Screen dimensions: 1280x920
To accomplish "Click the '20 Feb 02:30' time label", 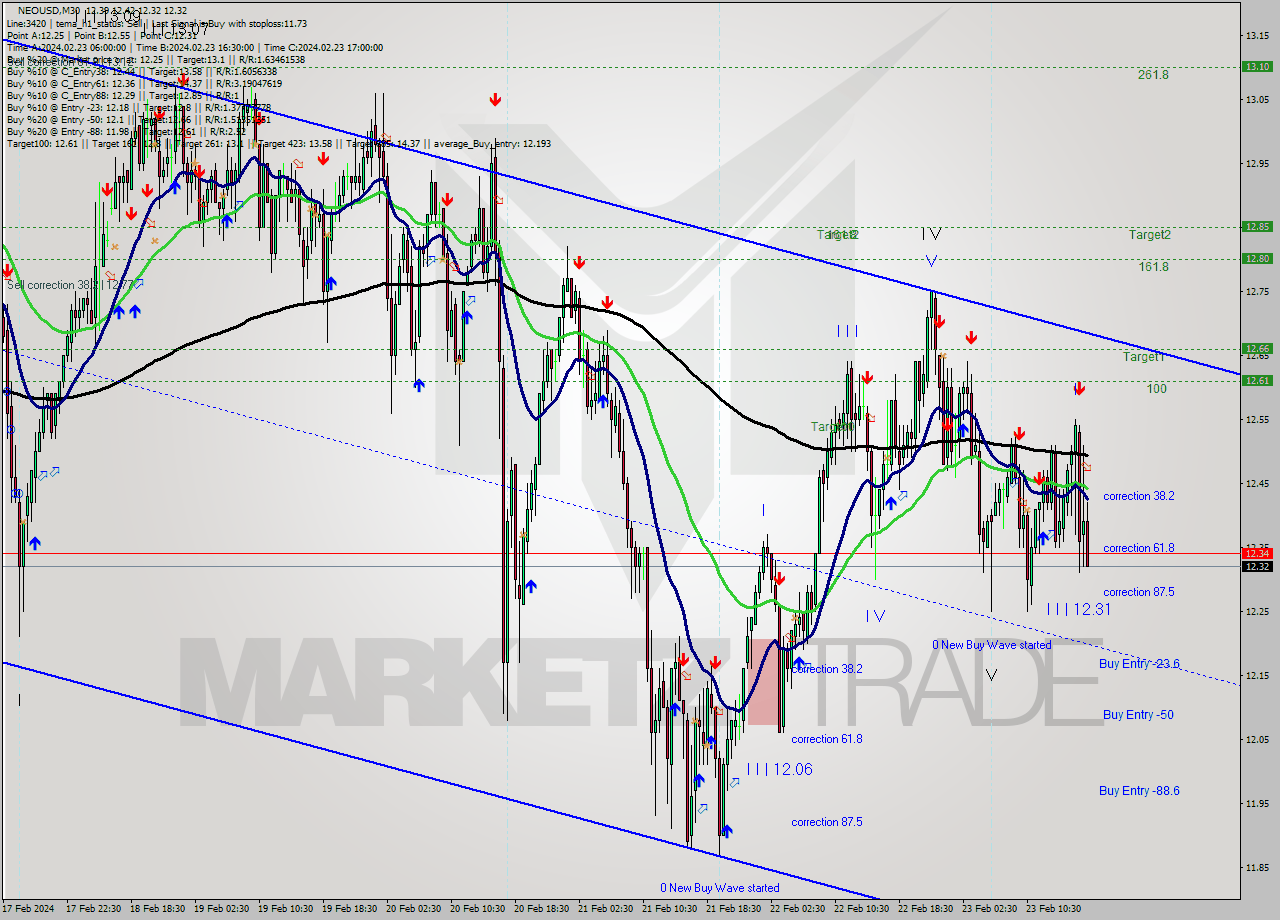I will (414, 909).
